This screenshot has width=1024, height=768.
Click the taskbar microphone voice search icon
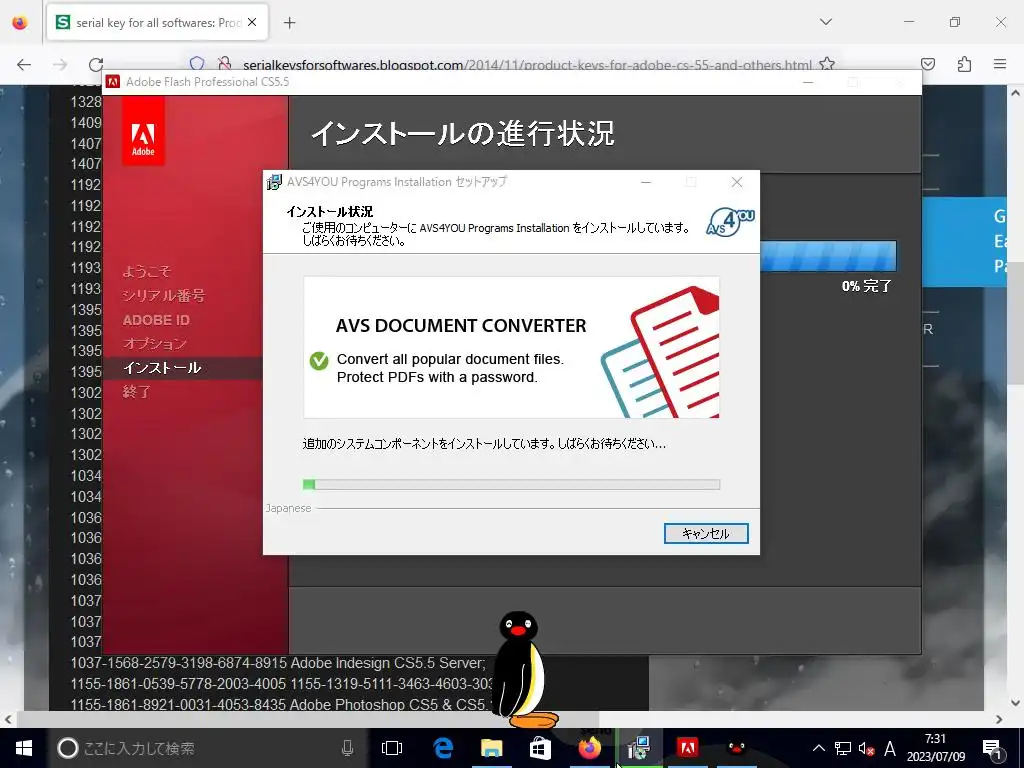347,748
